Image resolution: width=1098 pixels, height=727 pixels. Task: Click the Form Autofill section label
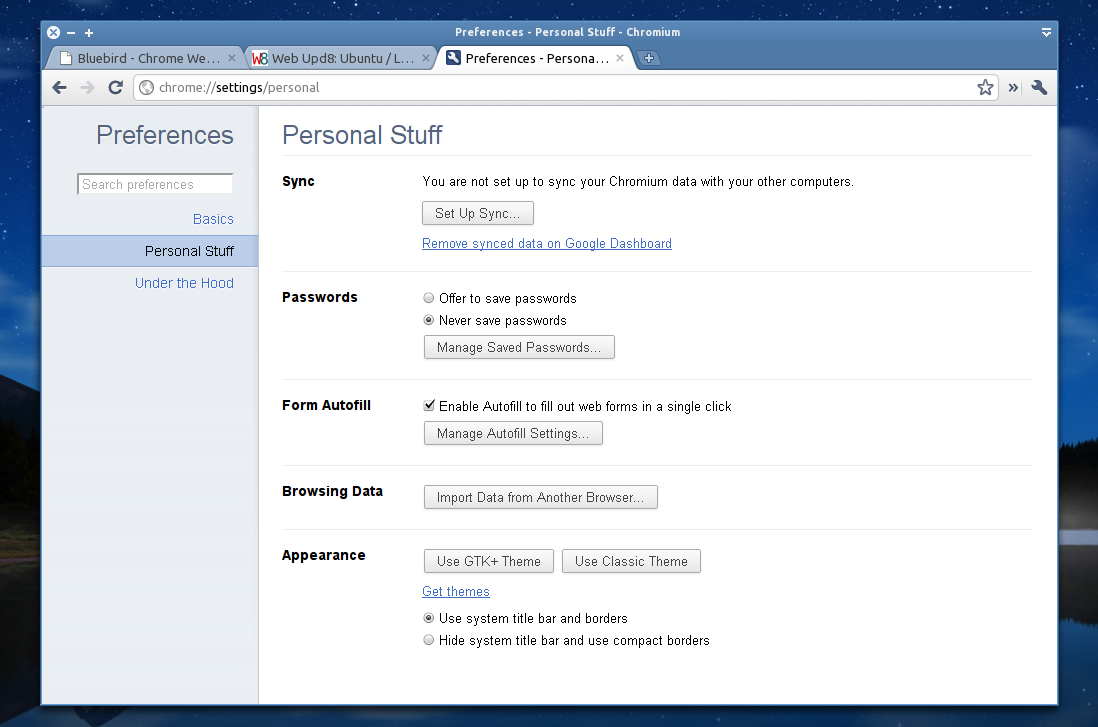click(326, 406)
